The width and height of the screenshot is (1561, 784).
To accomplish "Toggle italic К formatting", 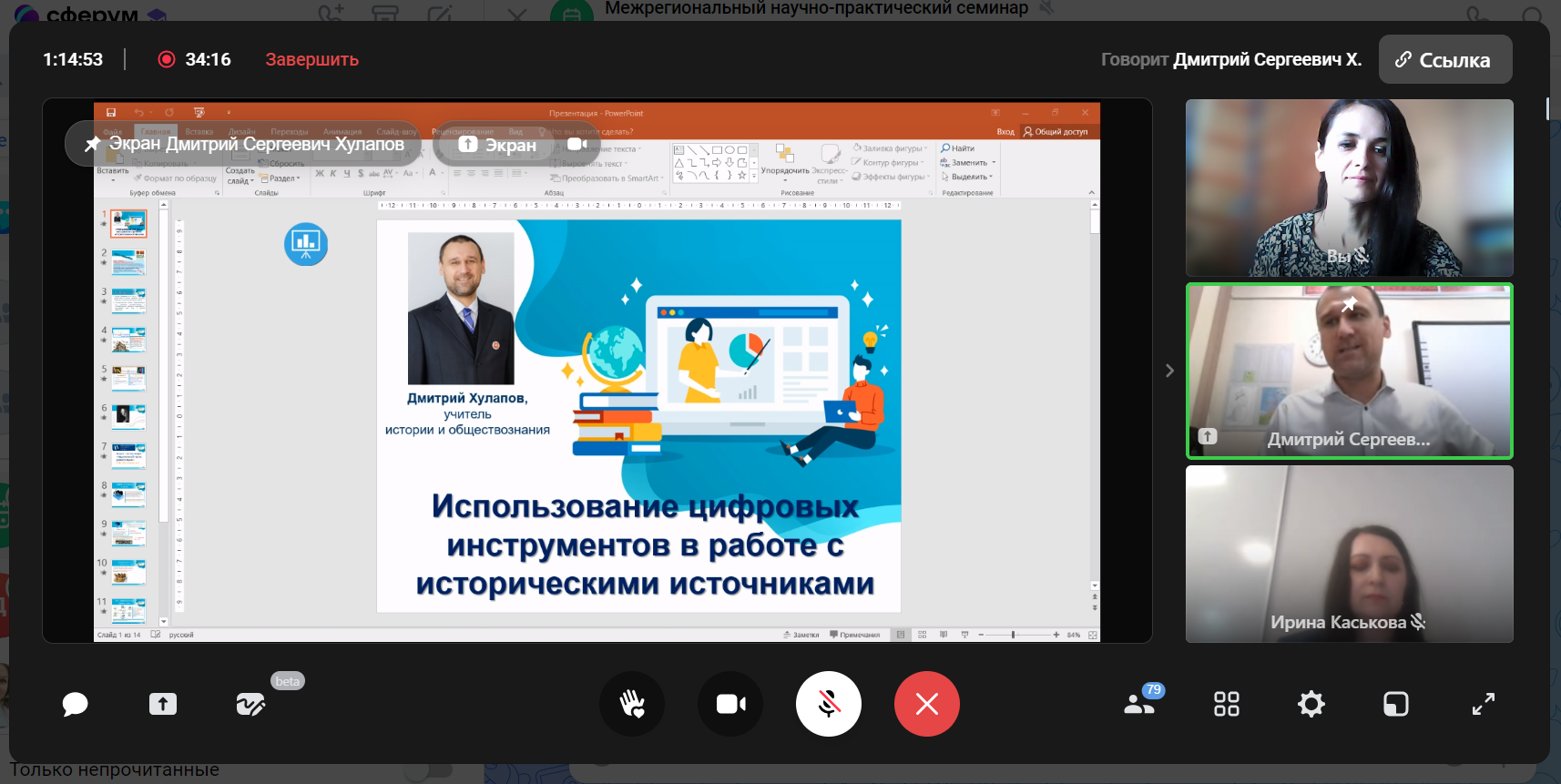I will pyautogui.click(x=333, y=173).
